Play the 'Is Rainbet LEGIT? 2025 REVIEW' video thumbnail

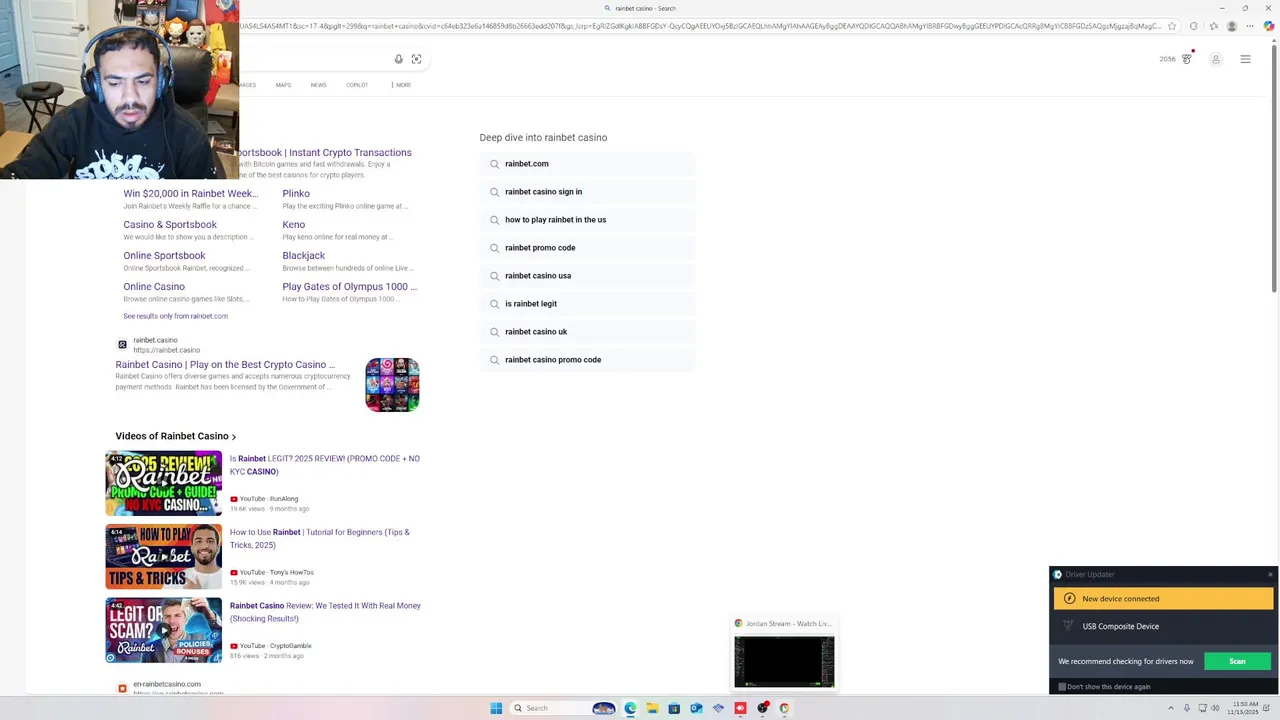(164, 483)
